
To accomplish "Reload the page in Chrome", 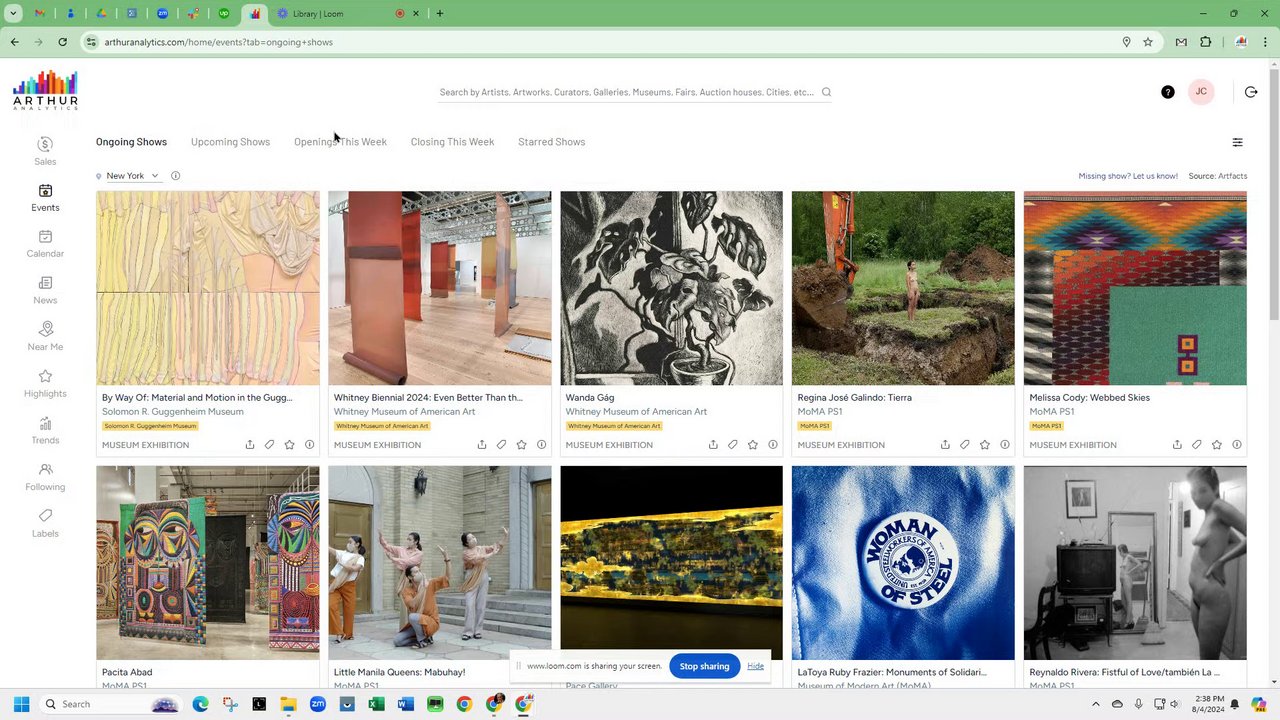I will [62, 42].
